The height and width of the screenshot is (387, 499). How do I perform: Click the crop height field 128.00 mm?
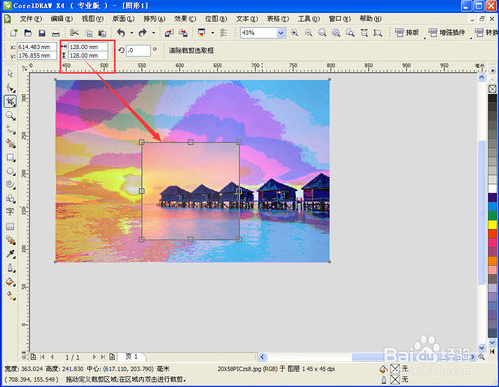pos(88,56)
